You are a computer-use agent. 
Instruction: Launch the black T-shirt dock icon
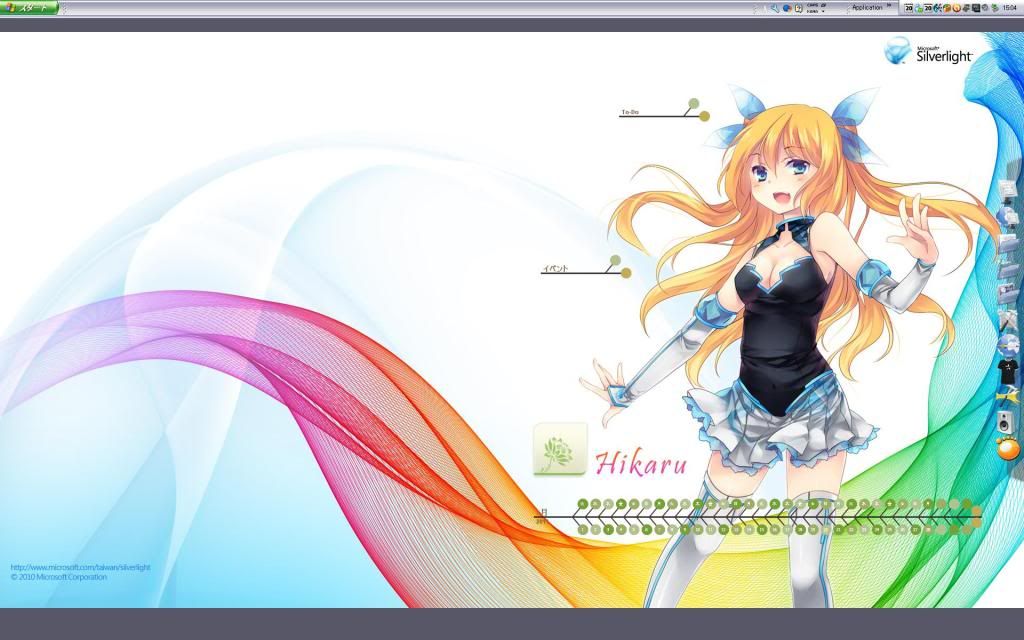pos(1008,372)
